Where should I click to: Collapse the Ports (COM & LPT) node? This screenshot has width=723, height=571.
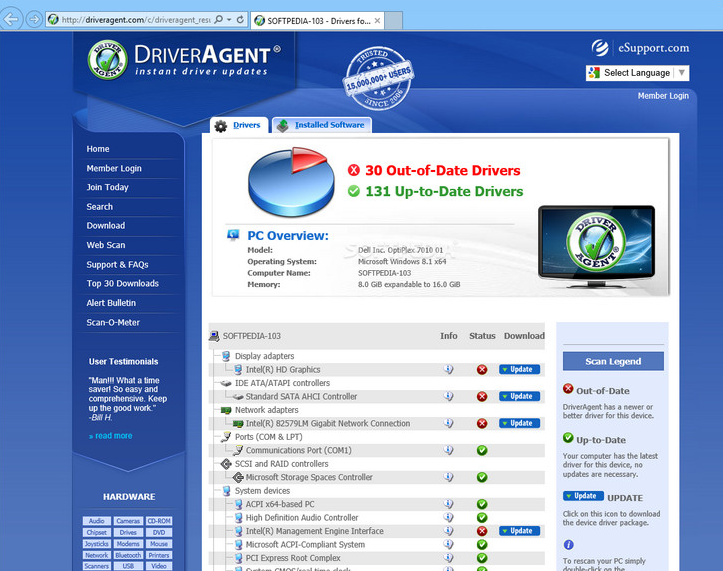point(268,437)
